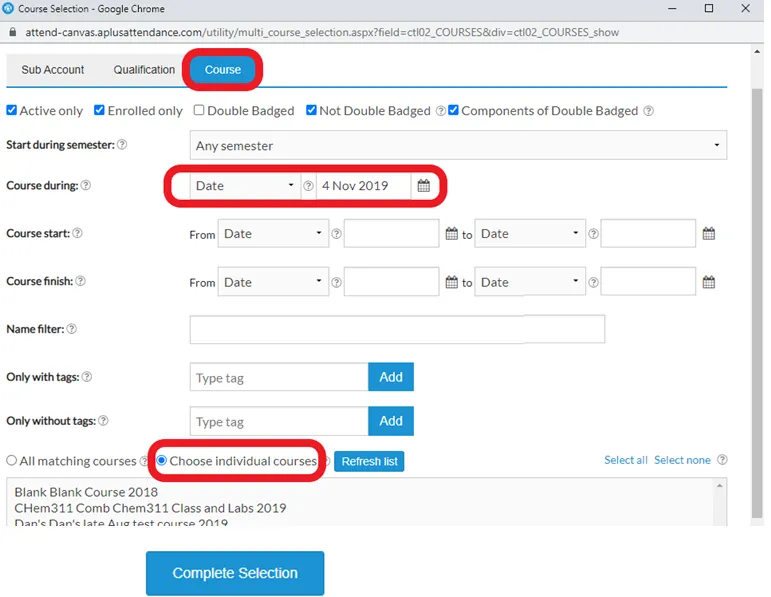Click Add button for Only with tags
The height and width of the screenshot is (597, 771).
click(391, 377)
